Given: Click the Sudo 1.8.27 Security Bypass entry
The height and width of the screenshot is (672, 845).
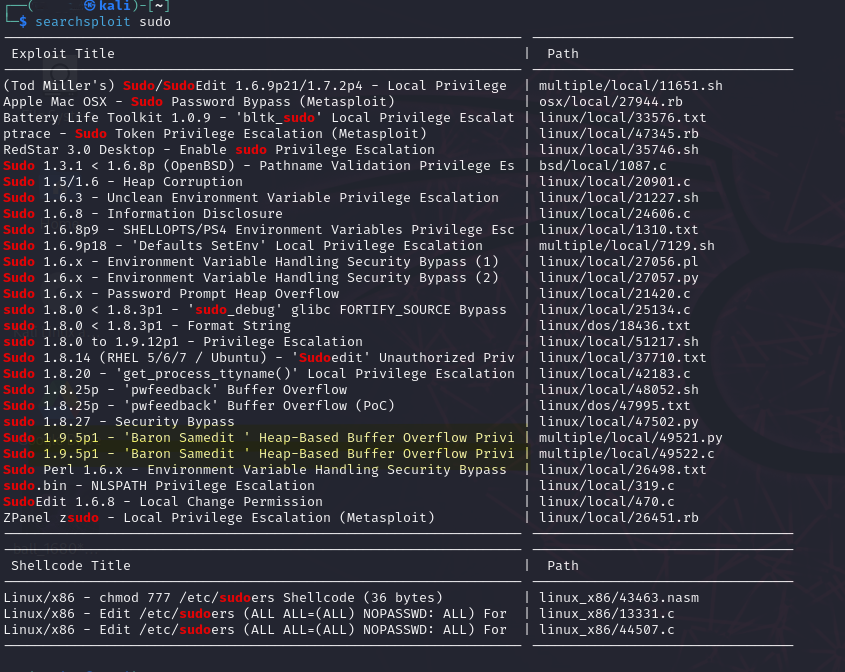Looking at the screenshot, I should coord(120,421).
